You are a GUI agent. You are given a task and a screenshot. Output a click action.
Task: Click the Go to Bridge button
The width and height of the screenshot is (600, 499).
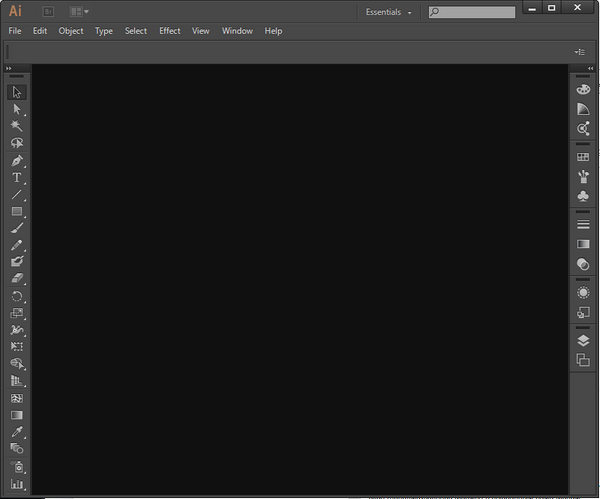(x=48, y=12)
